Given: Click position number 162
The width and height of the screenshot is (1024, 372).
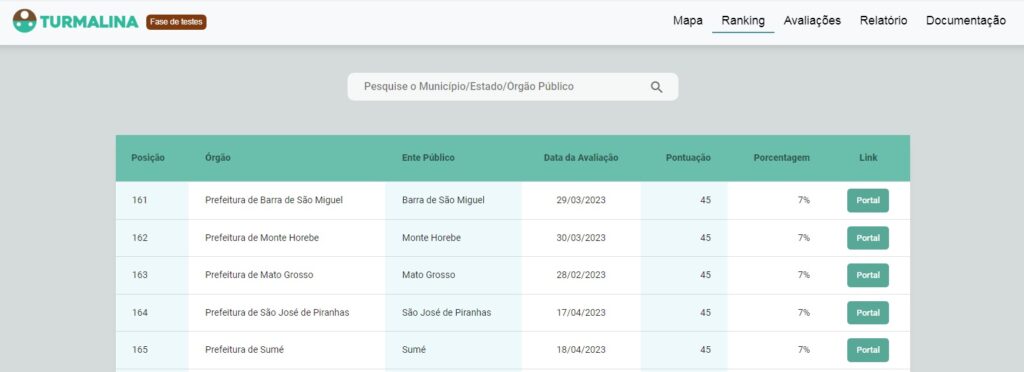Looking at the screenshot, I should 140,238.
